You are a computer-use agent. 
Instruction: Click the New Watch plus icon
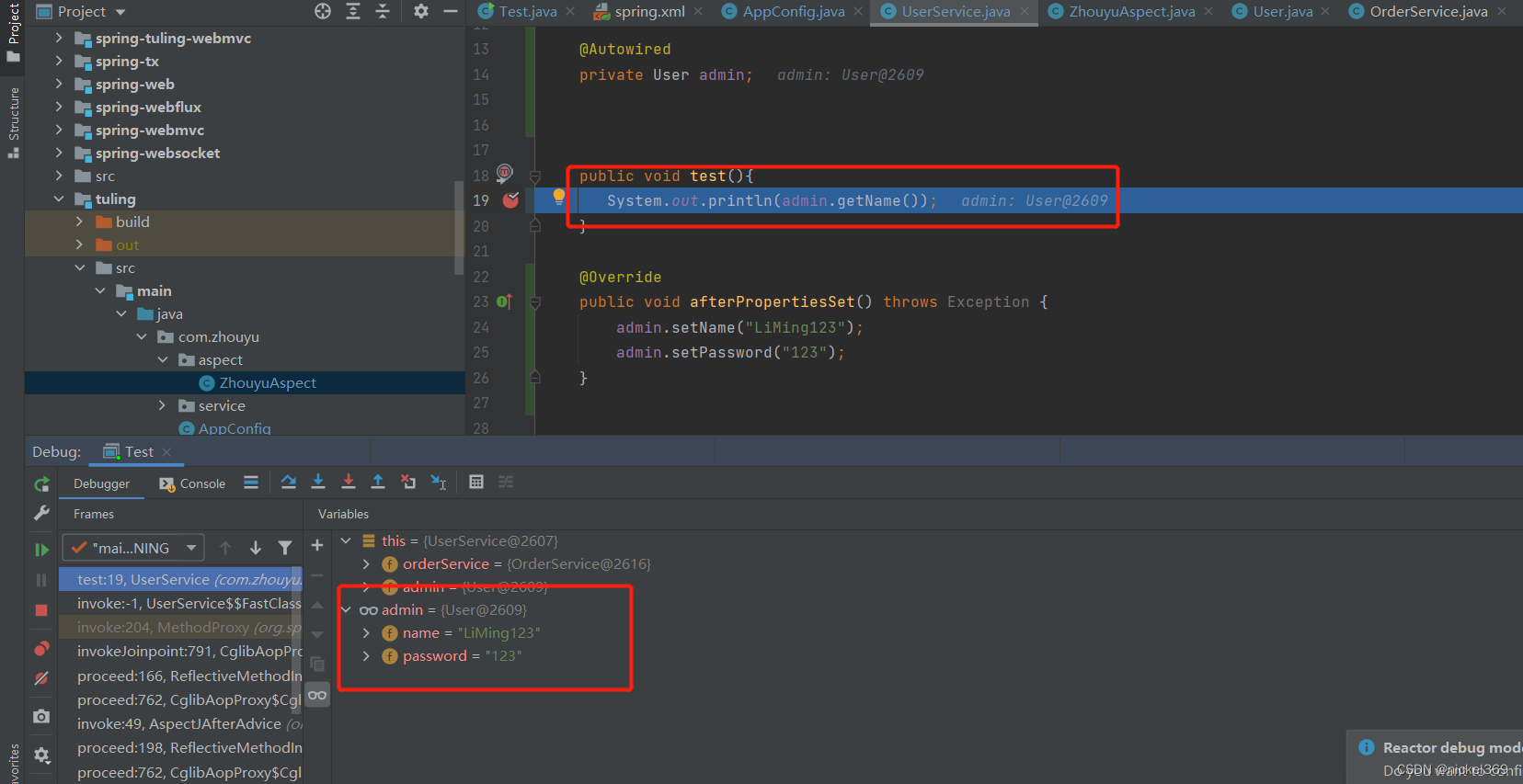click(x=317, y=545)
